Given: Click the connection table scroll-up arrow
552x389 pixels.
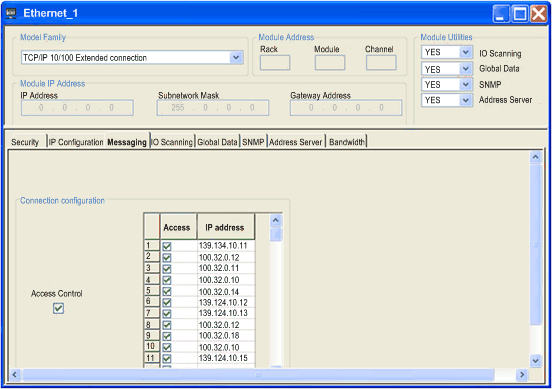Looking at the screenshot, I should tap(276, 220).
